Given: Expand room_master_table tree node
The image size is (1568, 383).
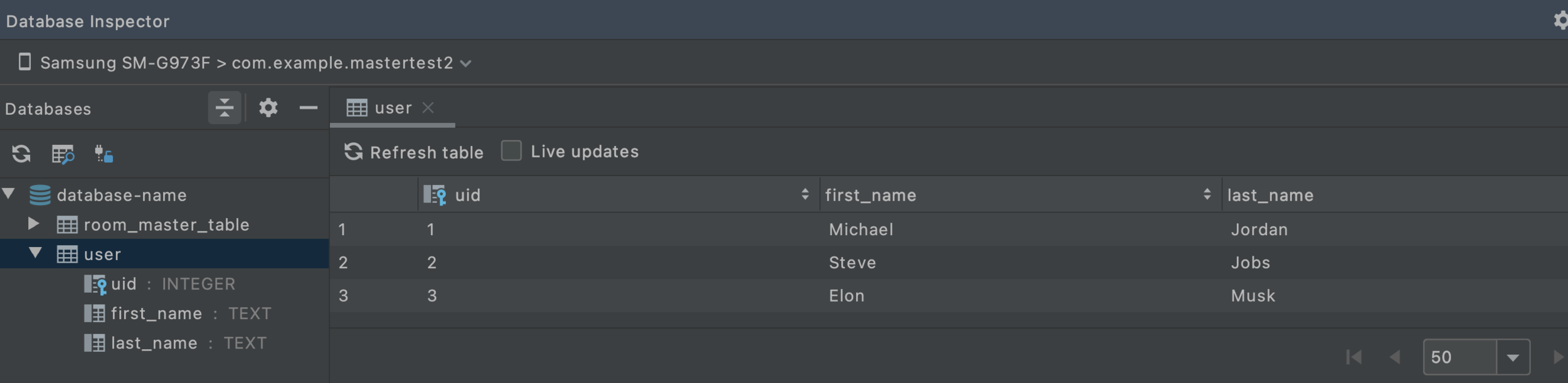Looking at the screenshot, I should 34,224.
